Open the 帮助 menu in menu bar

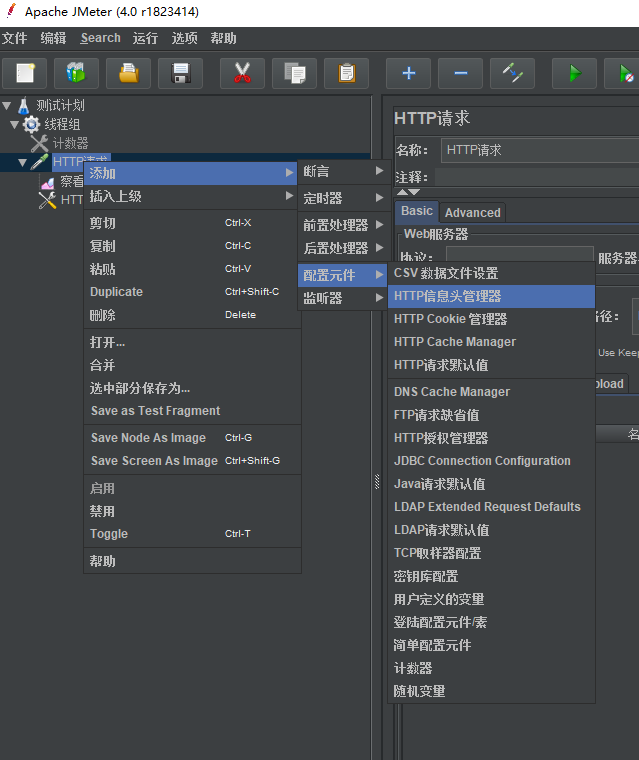point(223,38)
